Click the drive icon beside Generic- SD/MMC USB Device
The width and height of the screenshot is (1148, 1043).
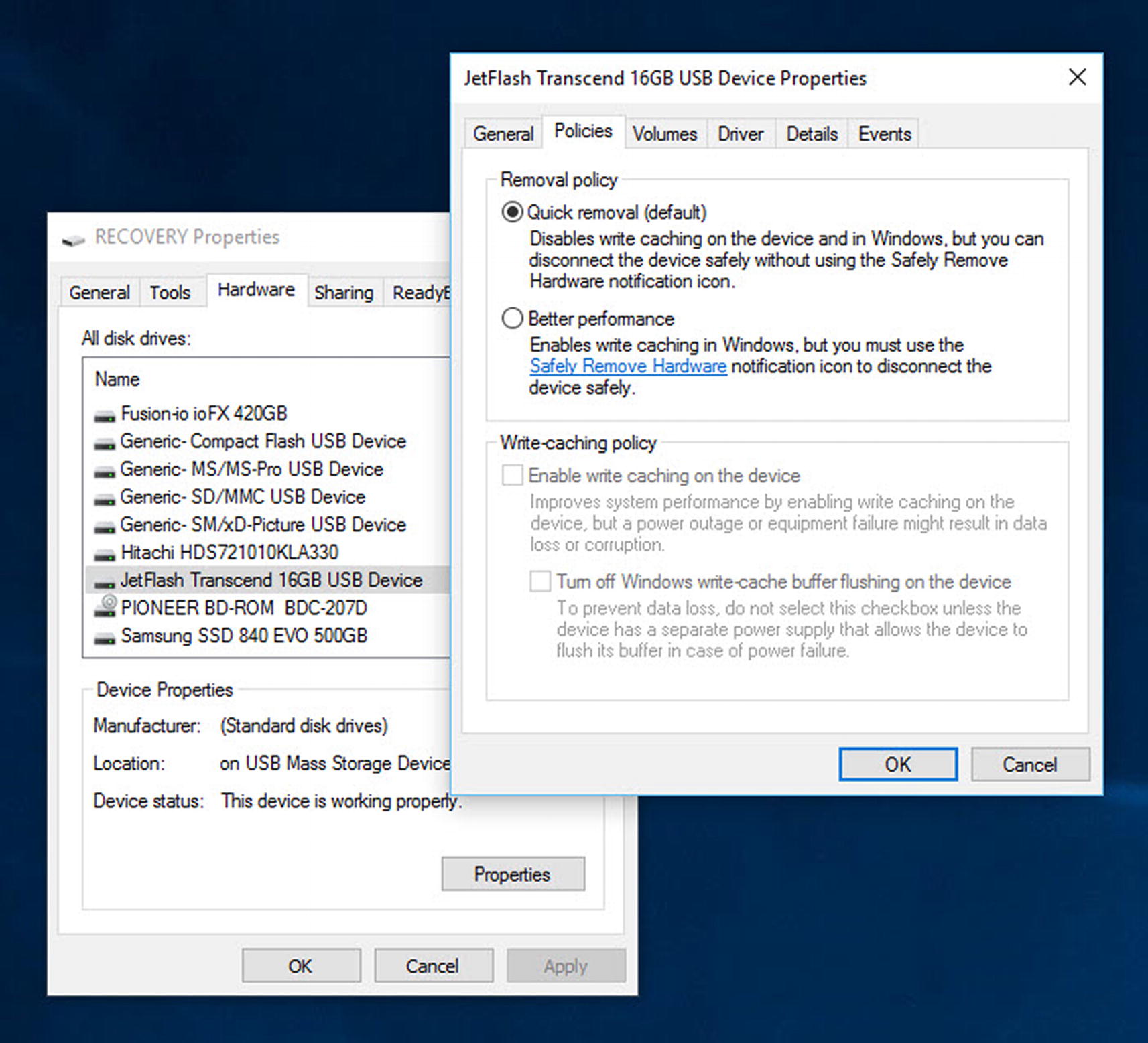105,500
